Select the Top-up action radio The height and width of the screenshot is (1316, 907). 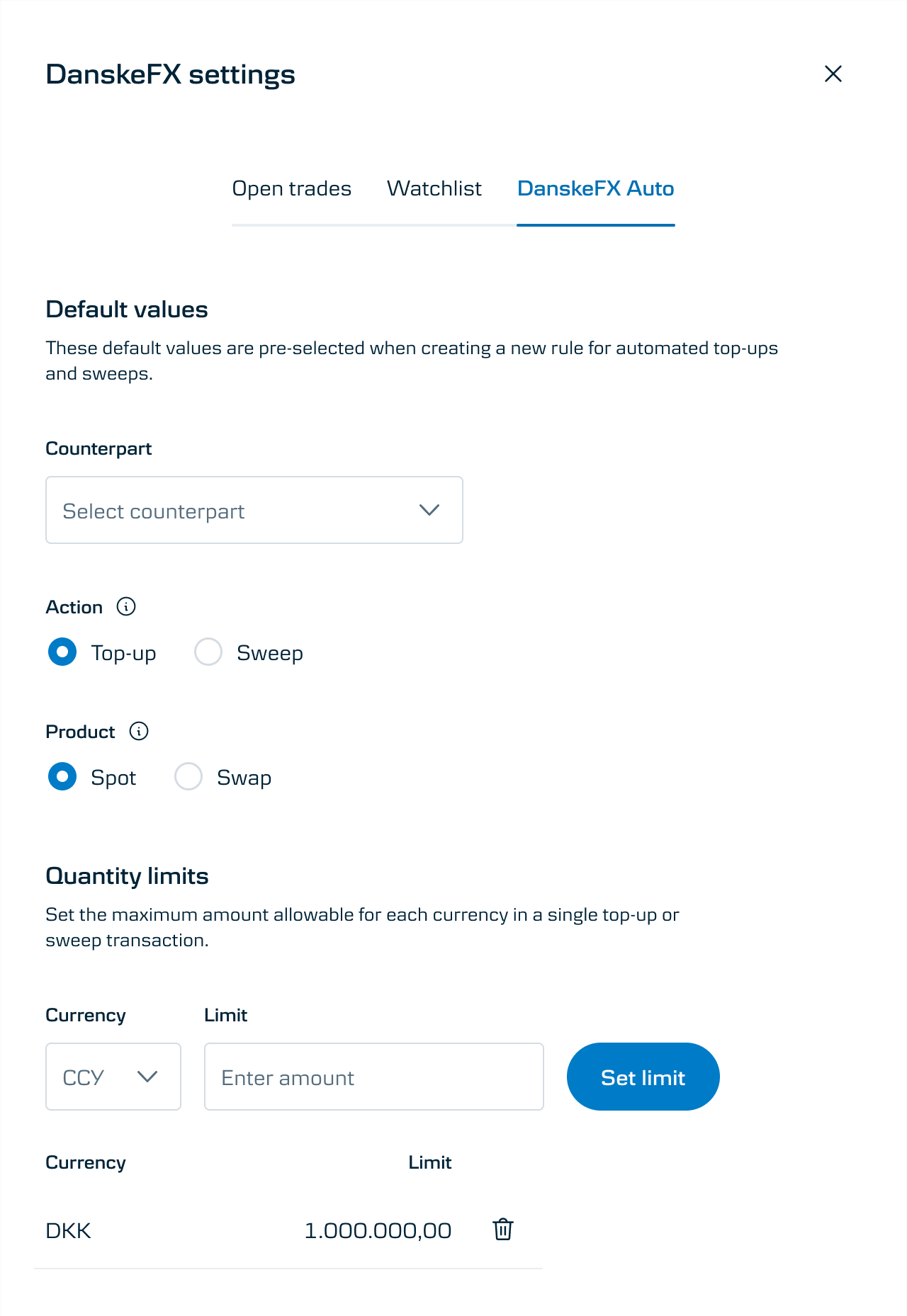click(x=62, y=652)
